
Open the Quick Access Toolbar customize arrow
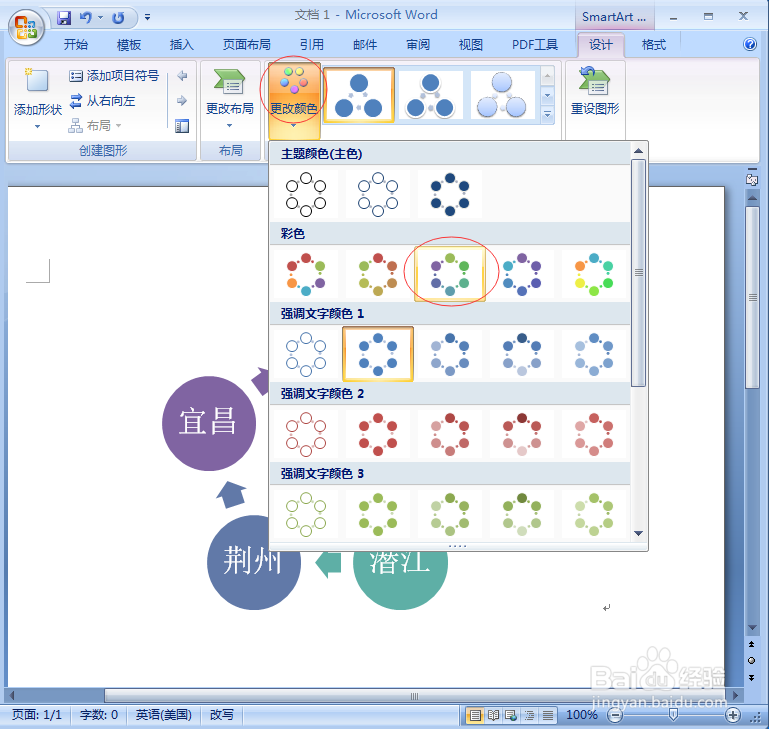click(147, 18)
